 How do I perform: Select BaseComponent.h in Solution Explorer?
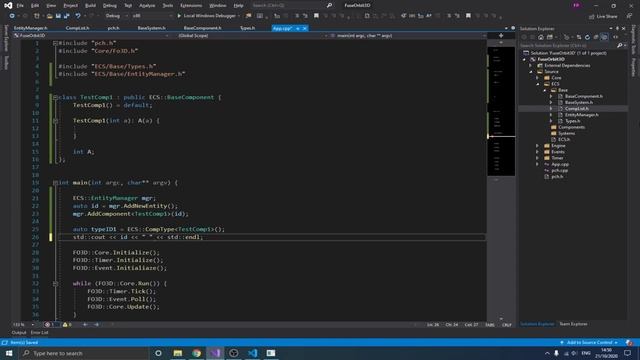pyautogui.click(x=584, y=96)
